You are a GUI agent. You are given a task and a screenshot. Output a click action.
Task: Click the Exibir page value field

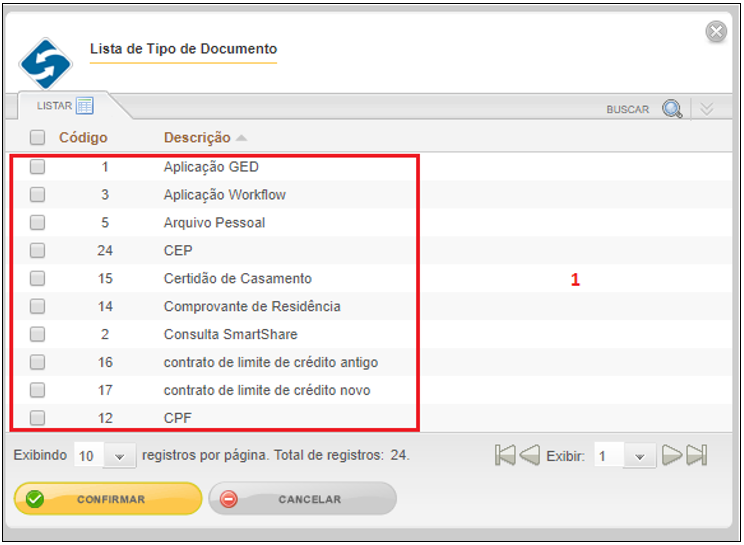(x=609, y=456)
